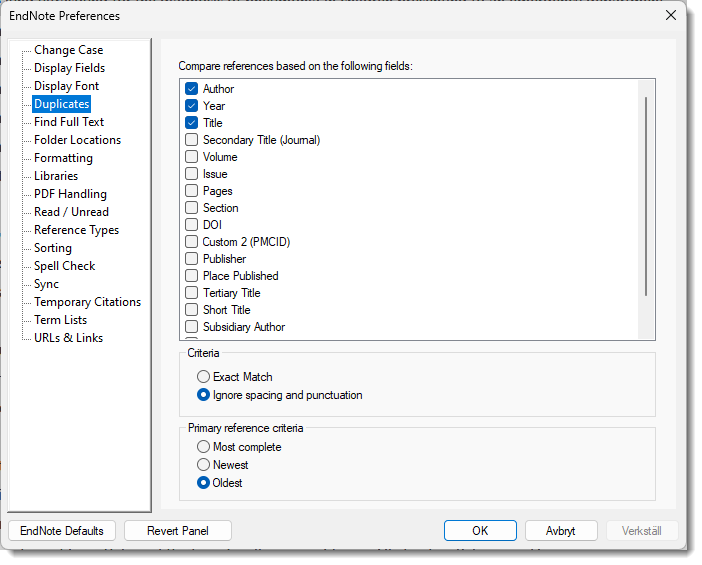Open the Read / Unread preferences
The image size is (702, 565).
pos(71,212)
